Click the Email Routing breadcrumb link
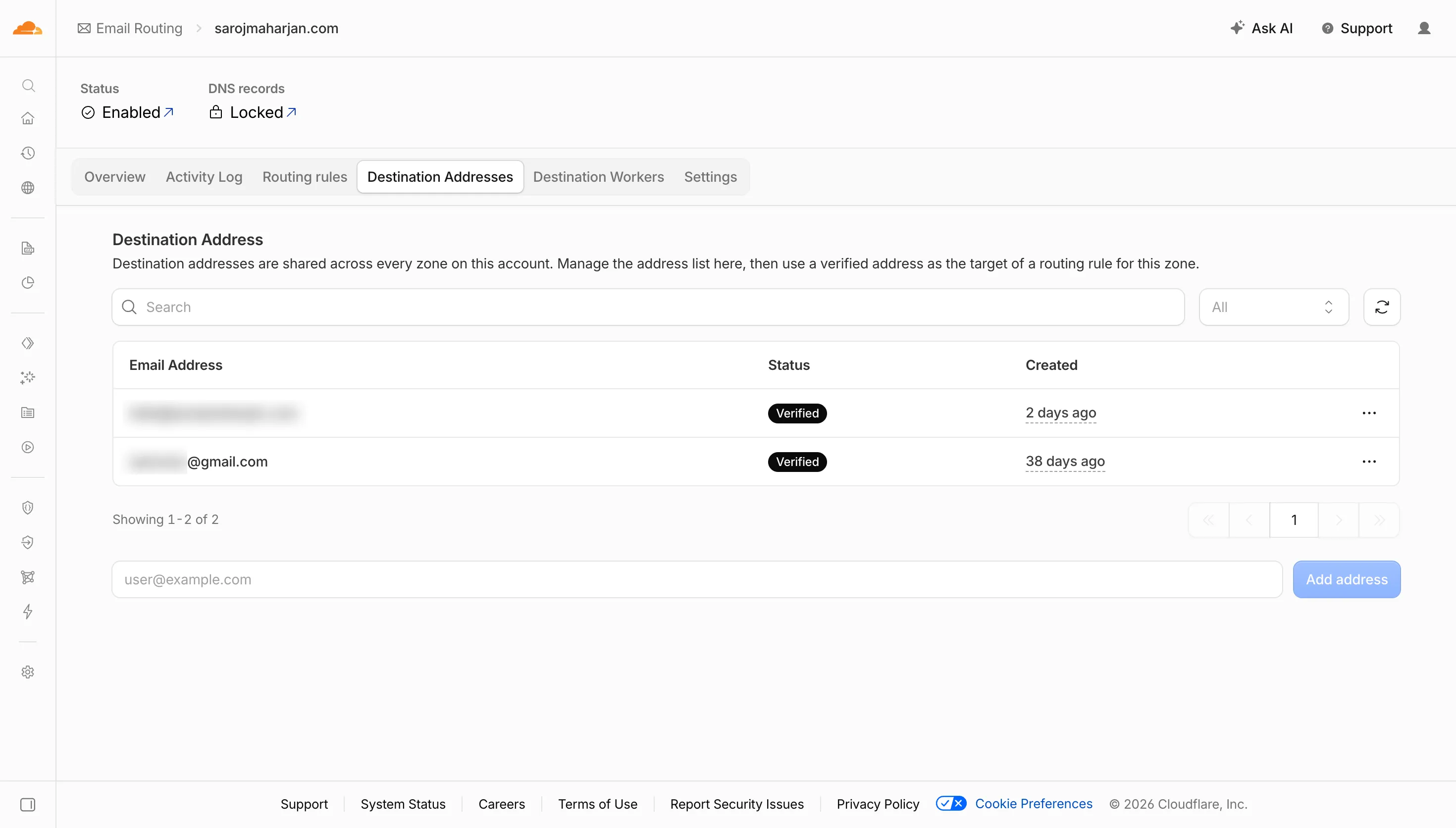The height and width of the screenshot is (828, 1456). pos(139,28)
